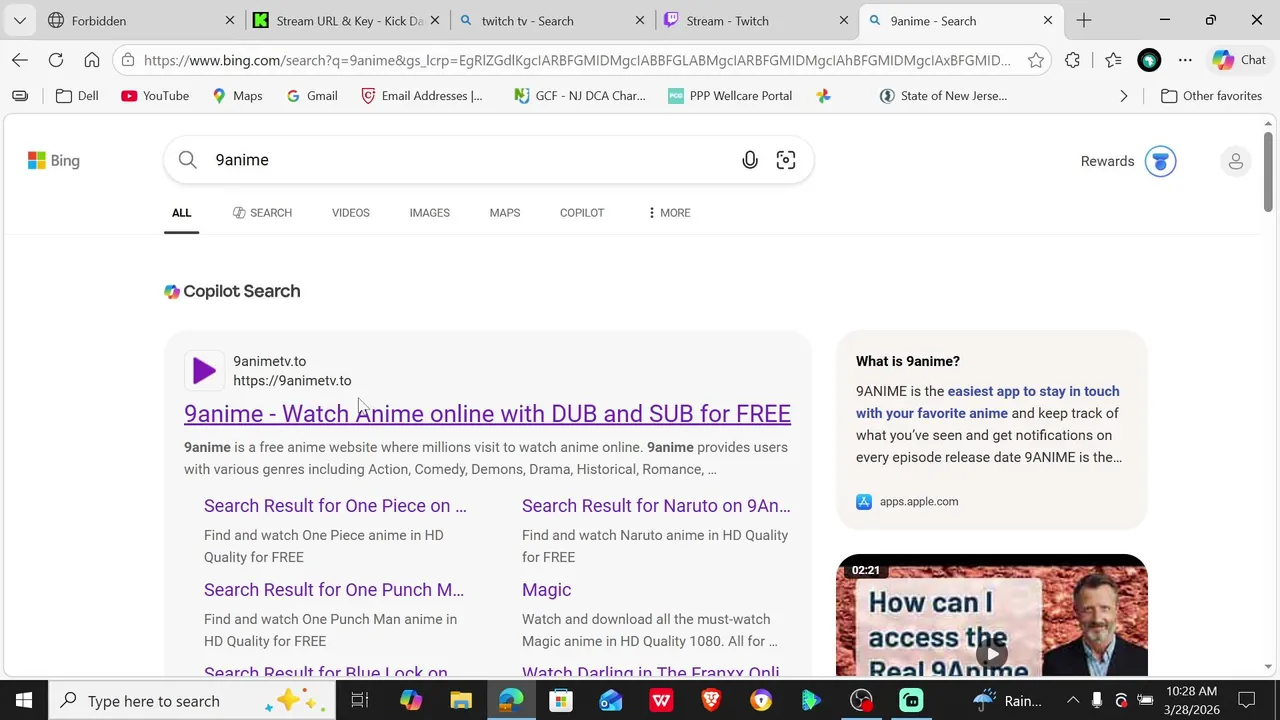
Task: Select the IMAGES tab
Action: [429, 213]
